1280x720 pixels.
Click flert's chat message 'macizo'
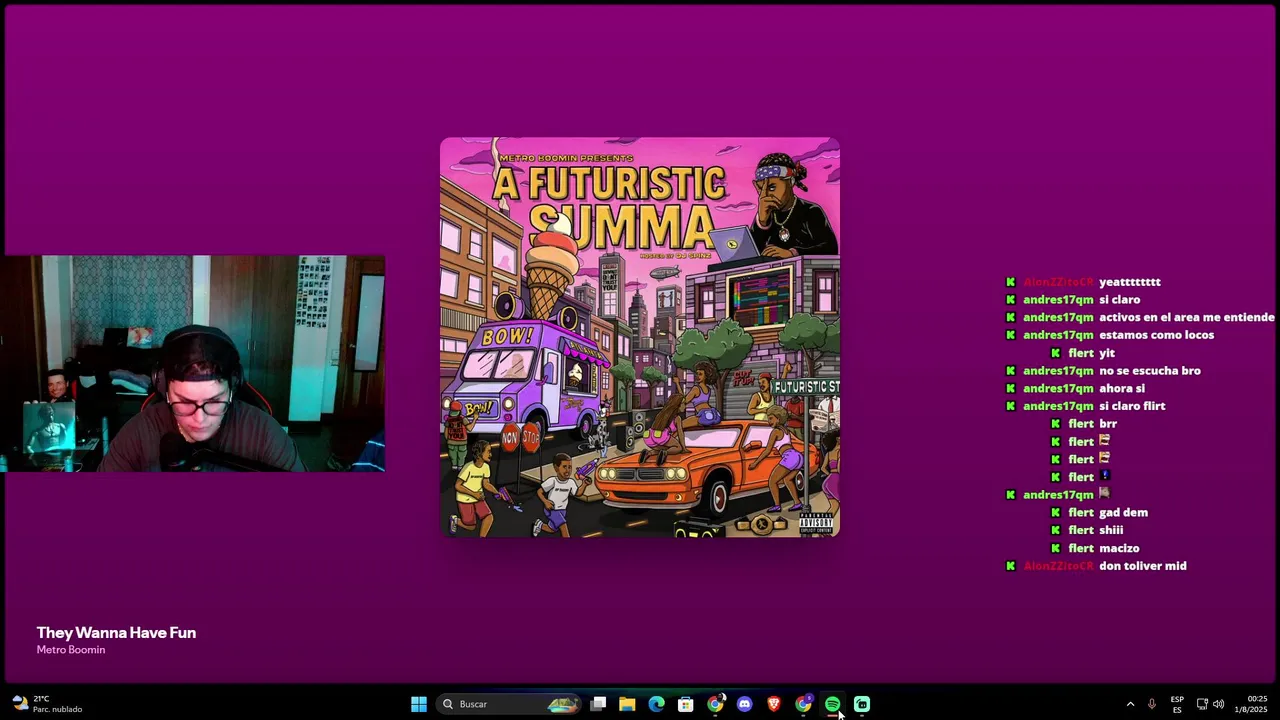coord(1119,548)
